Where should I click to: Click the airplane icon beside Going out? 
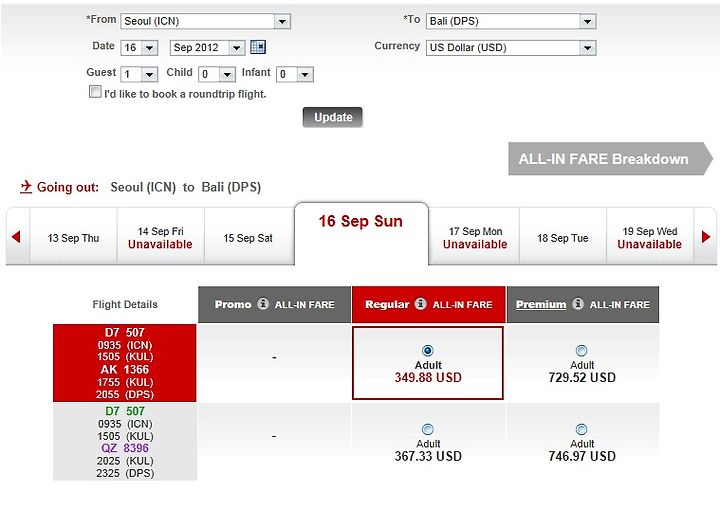coord(26,187)
